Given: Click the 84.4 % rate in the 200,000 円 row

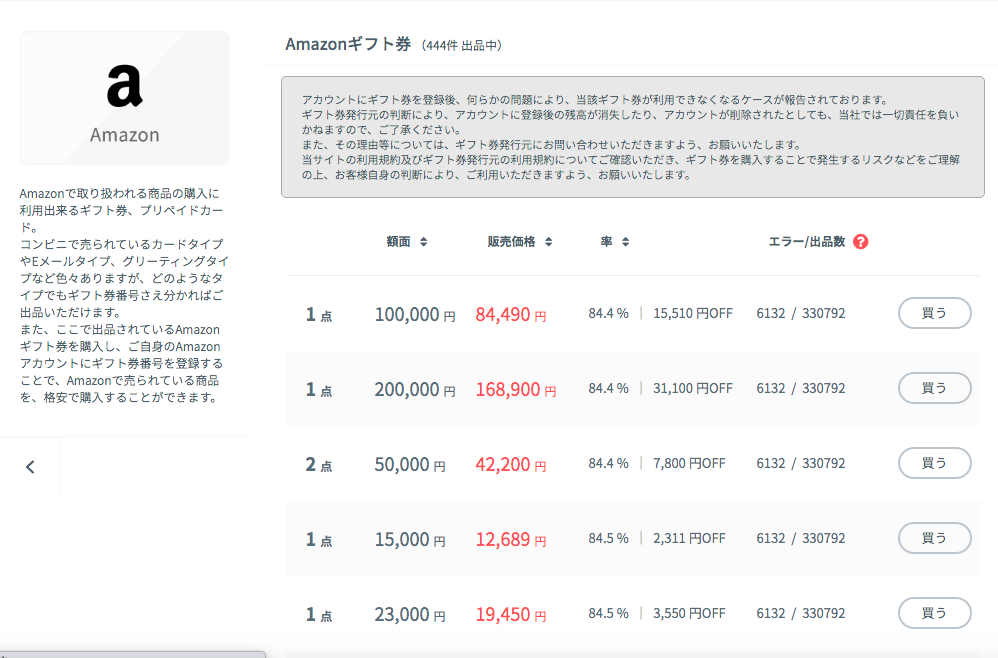Looking at the screenshot, I should click(x=608, y=389).
